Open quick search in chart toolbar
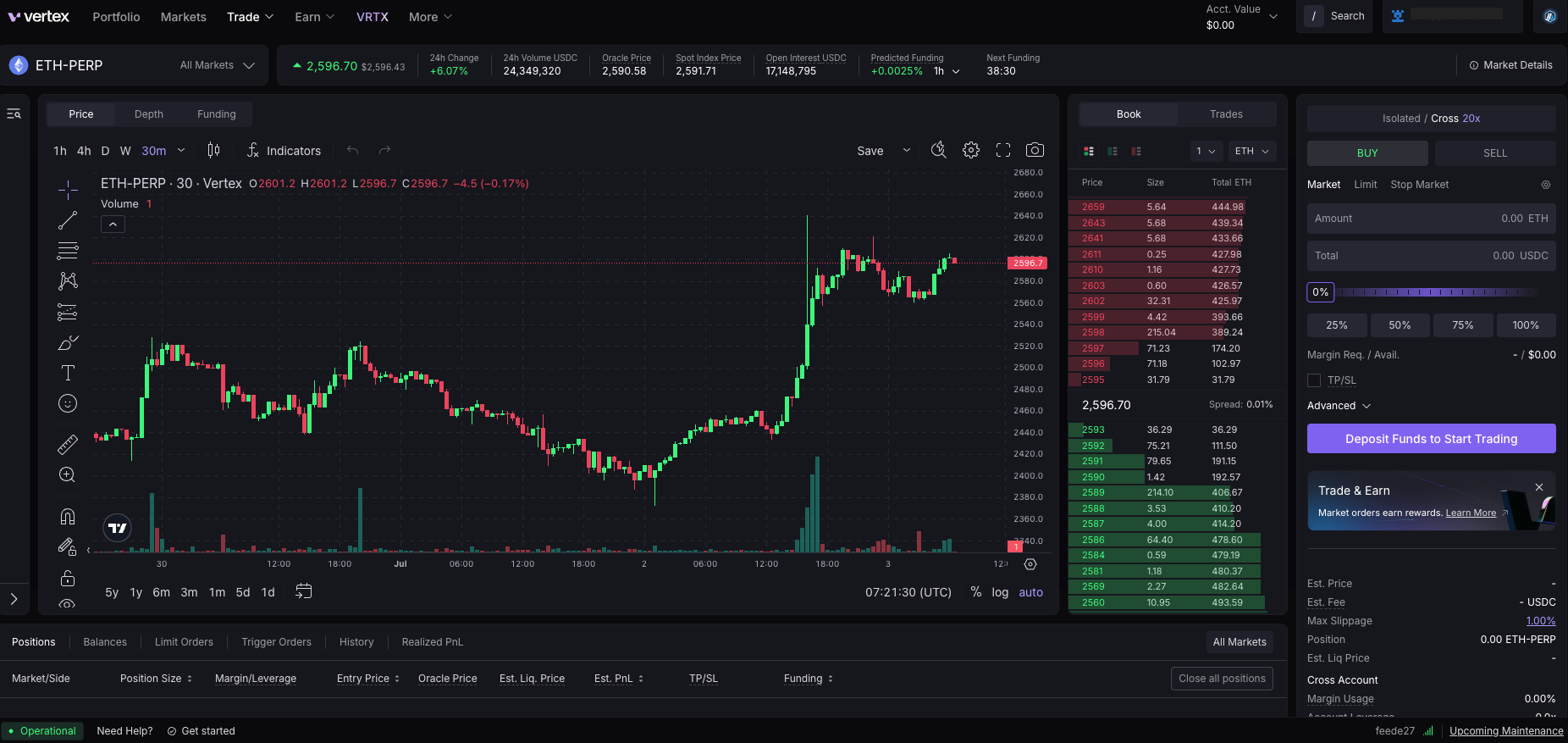 click(938, 150)
